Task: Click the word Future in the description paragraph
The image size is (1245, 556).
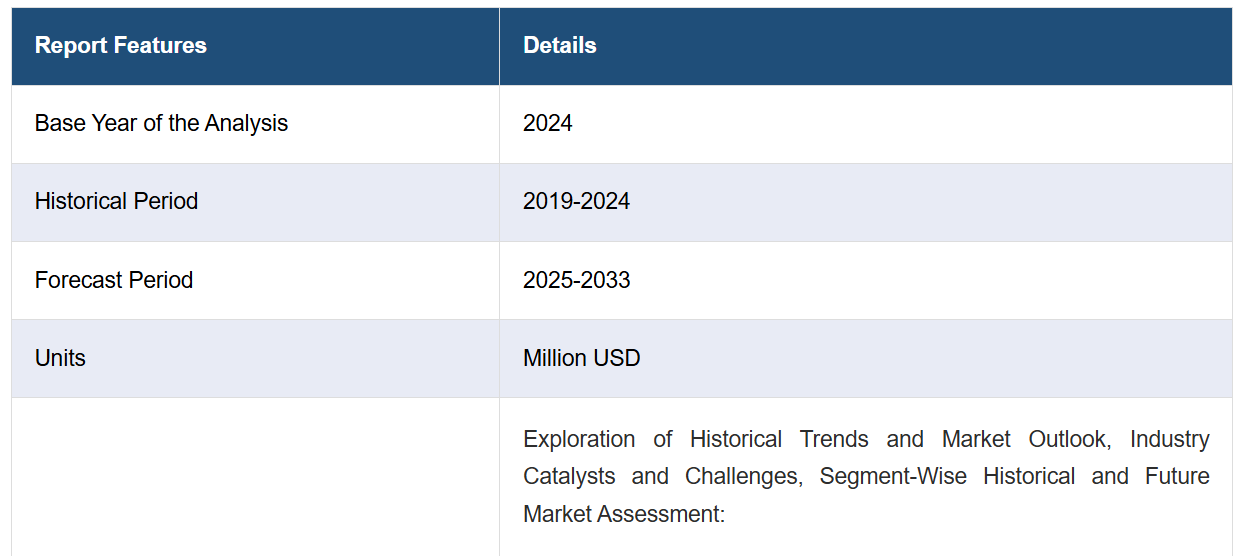Action: [x=1178, y=476]
